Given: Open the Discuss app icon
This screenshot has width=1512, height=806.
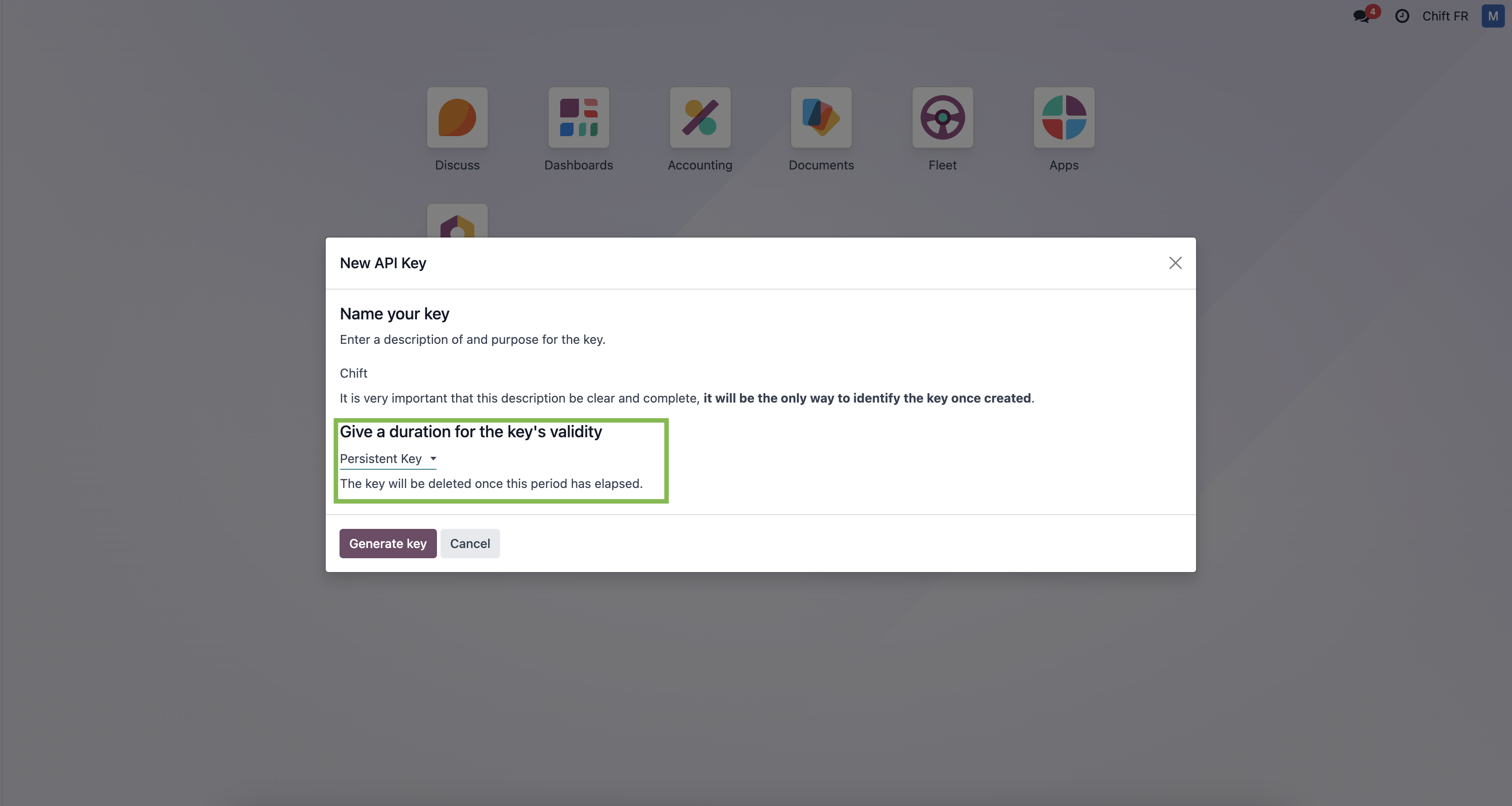Looking at the screenshot, I should coord(457,117).
